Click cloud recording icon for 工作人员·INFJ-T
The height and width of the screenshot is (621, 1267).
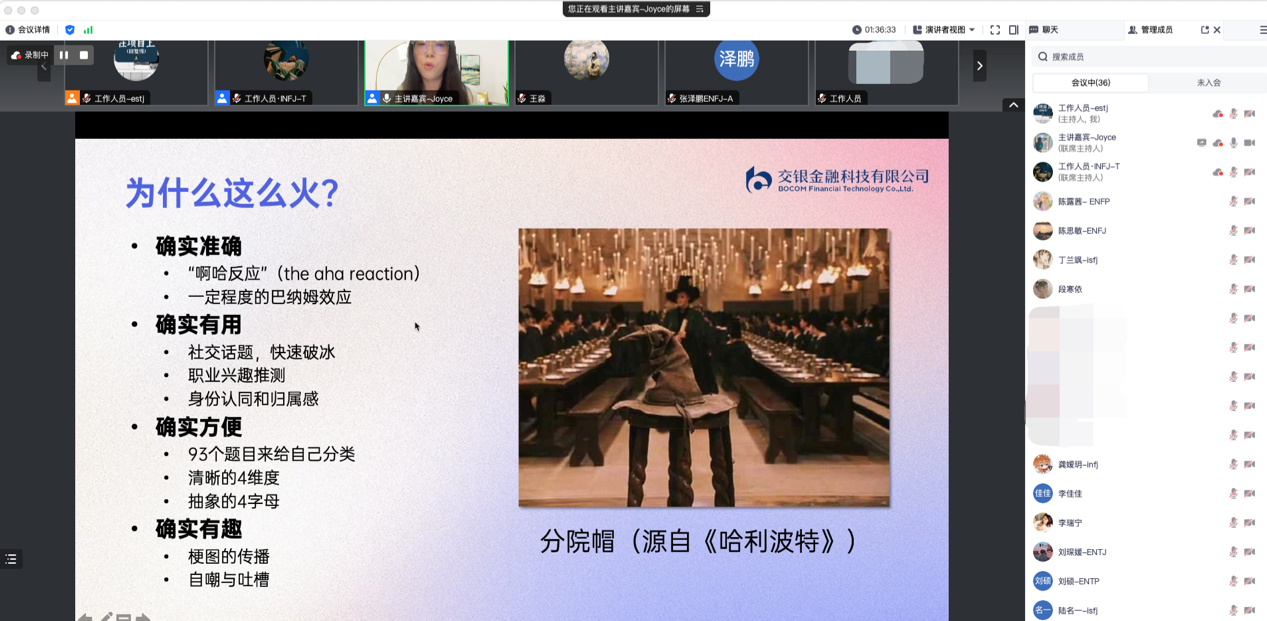1217,172
